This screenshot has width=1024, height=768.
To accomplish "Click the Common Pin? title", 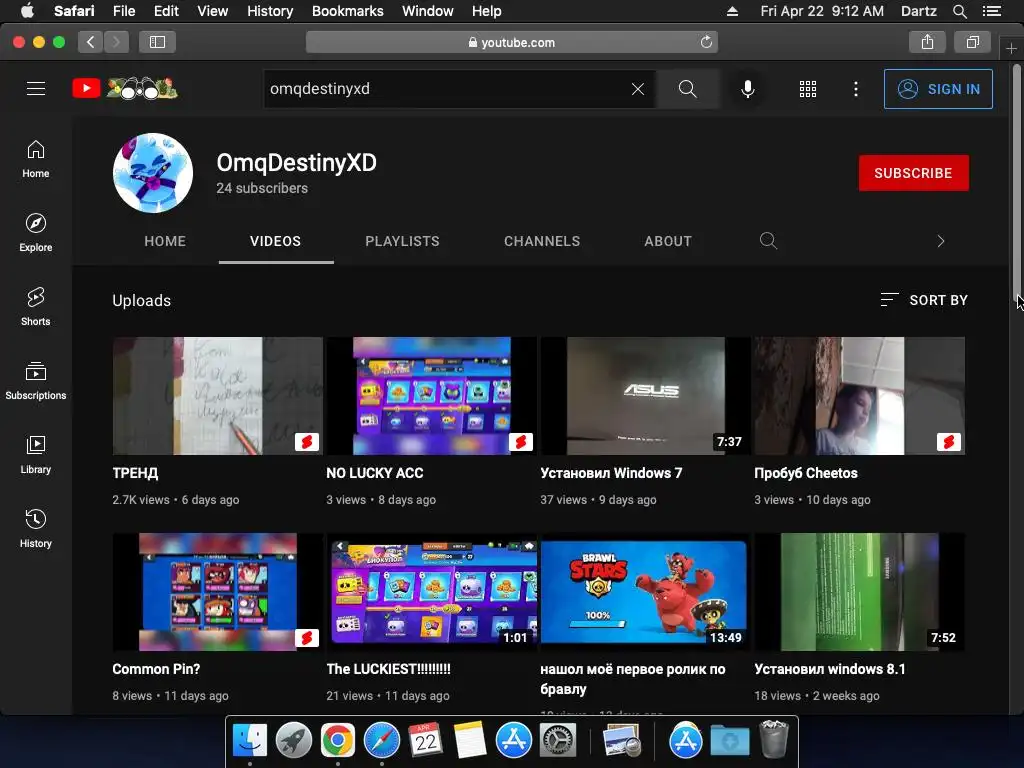I will (x=156, y=669).
